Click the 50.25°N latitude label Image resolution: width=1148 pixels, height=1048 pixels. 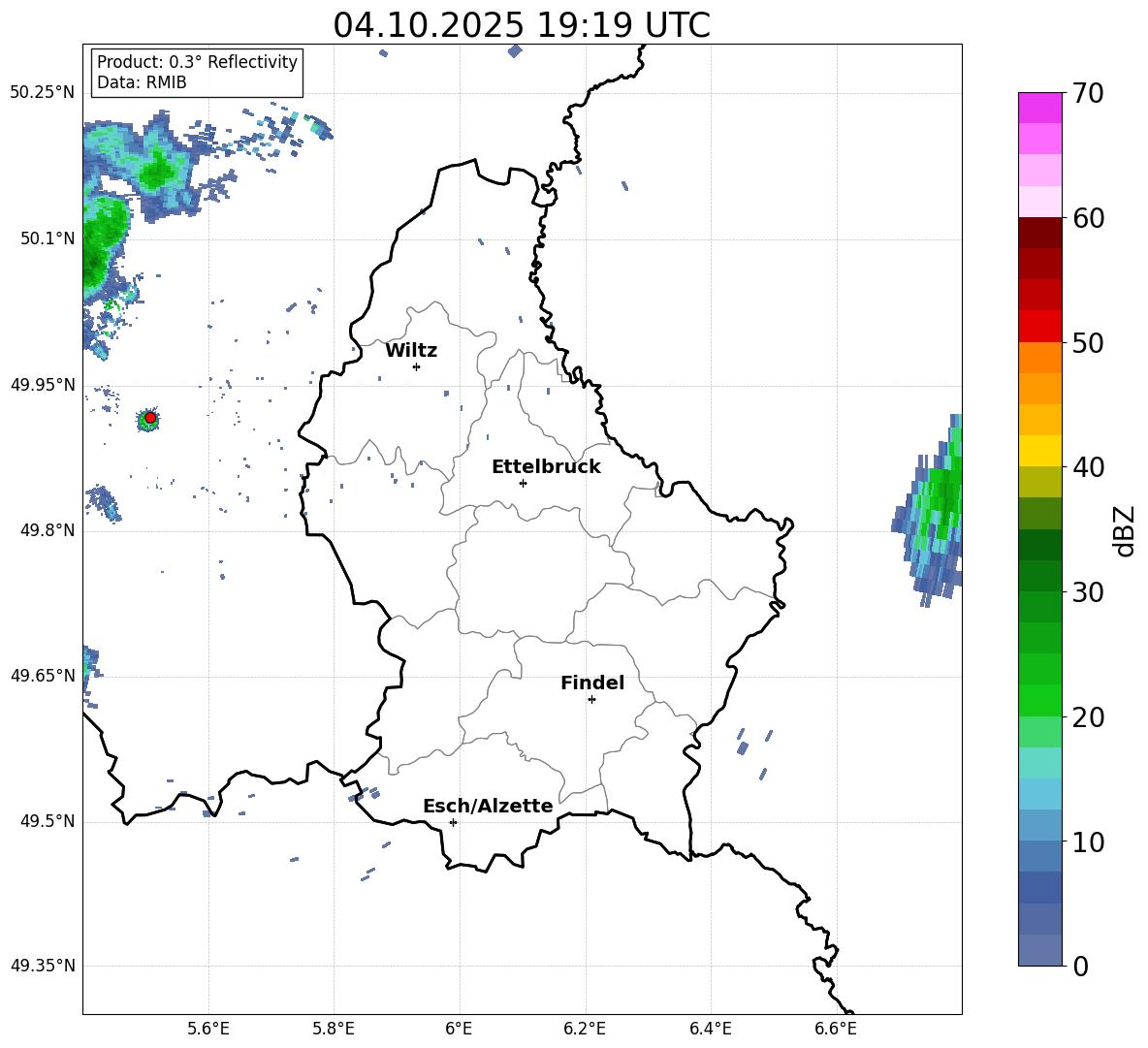point(43,93)
